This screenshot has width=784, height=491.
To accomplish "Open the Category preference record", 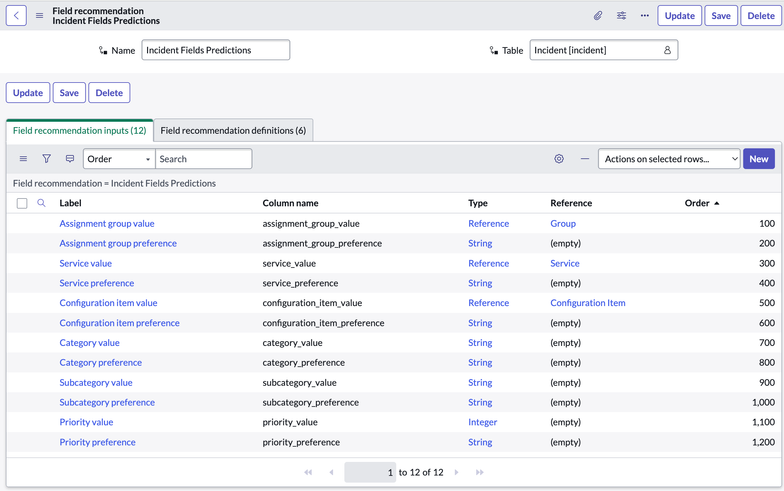I will click(100, 362).
